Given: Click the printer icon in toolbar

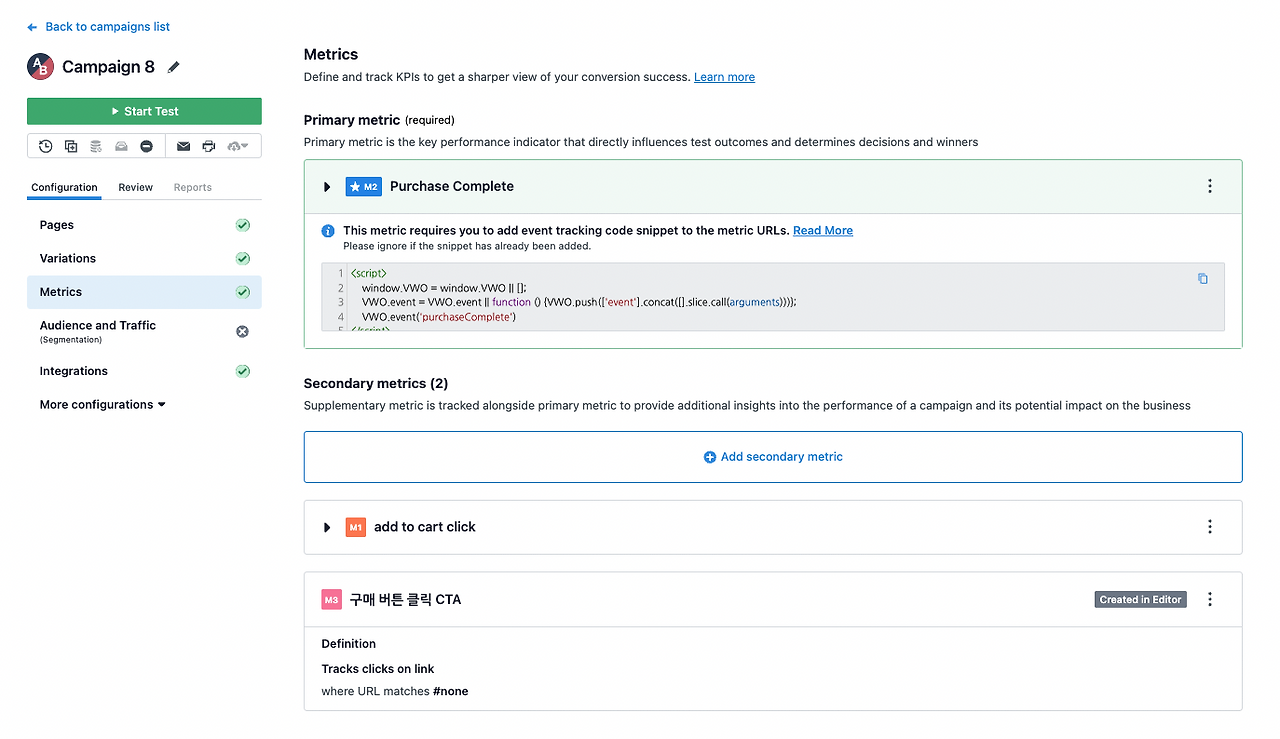Looking at the screenshot, I should point(208,146).
